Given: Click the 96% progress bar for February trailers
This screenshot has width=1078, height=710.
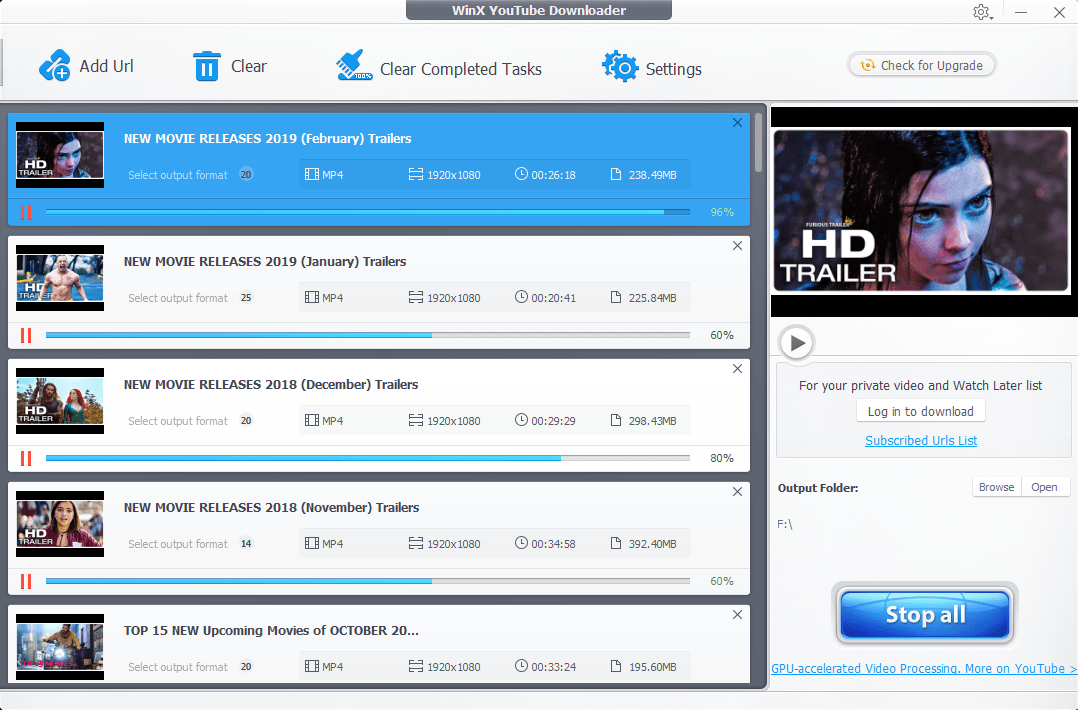Looking at the screenshot, I should (x=368, y=212).
